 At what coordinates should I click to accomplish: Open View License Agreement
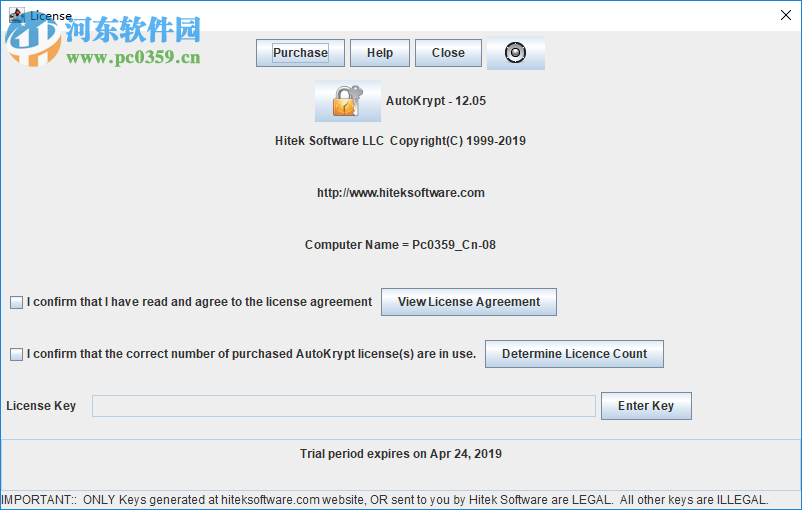(469, 302)
